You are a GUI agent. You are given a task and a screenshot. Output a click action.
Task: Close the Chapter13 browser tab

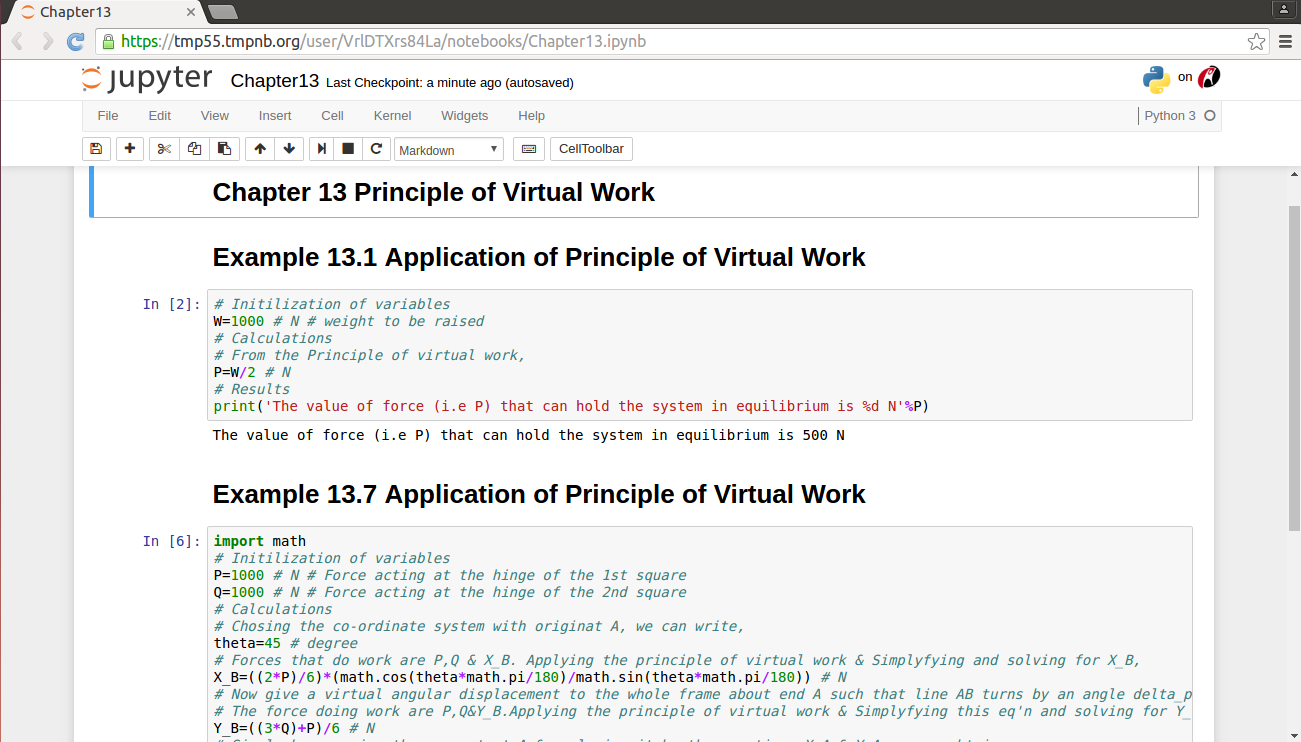tap(191, 12)
